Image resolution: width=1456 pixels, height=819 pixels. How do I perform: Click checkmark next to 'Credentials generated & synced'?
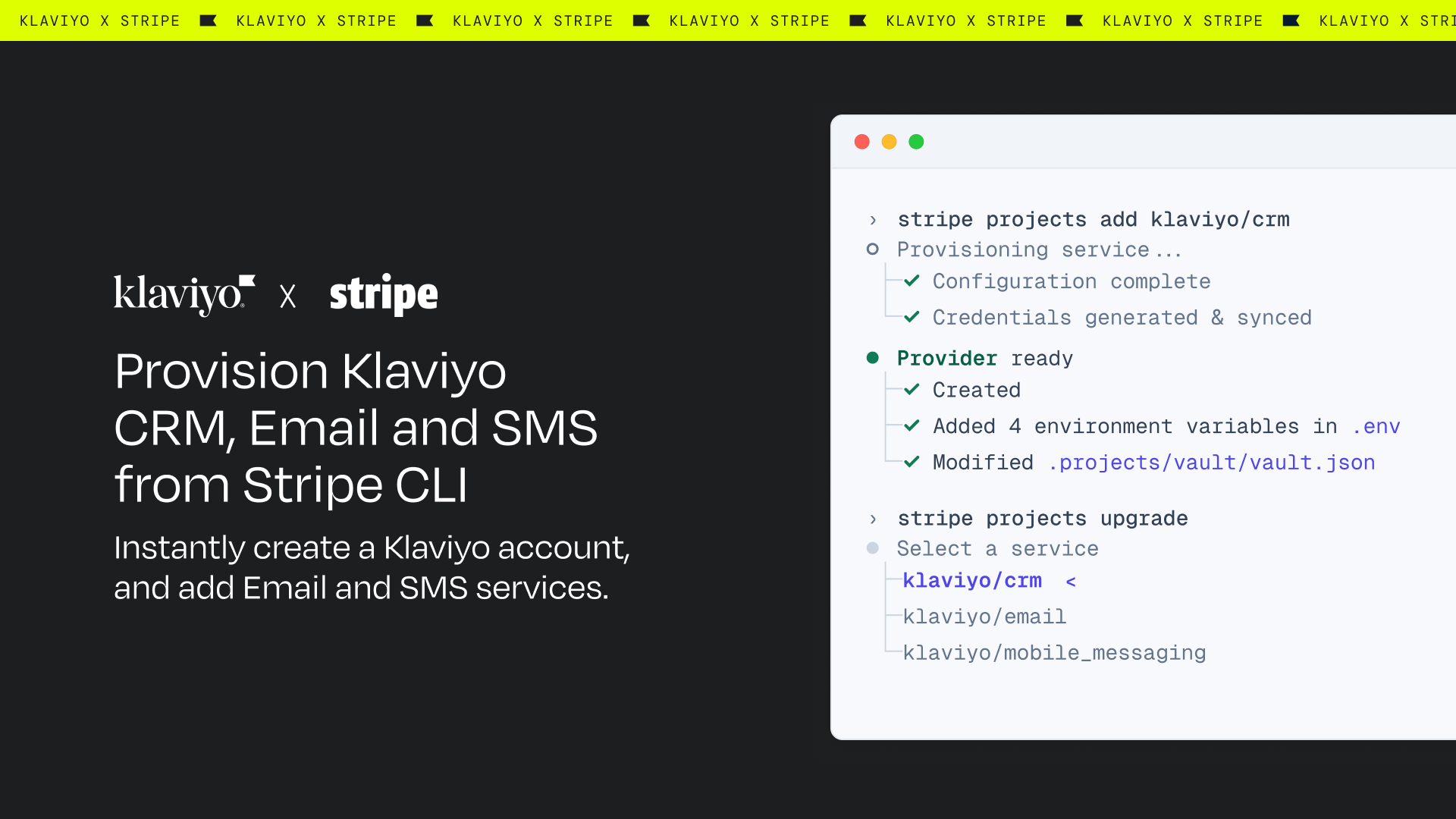912,317
